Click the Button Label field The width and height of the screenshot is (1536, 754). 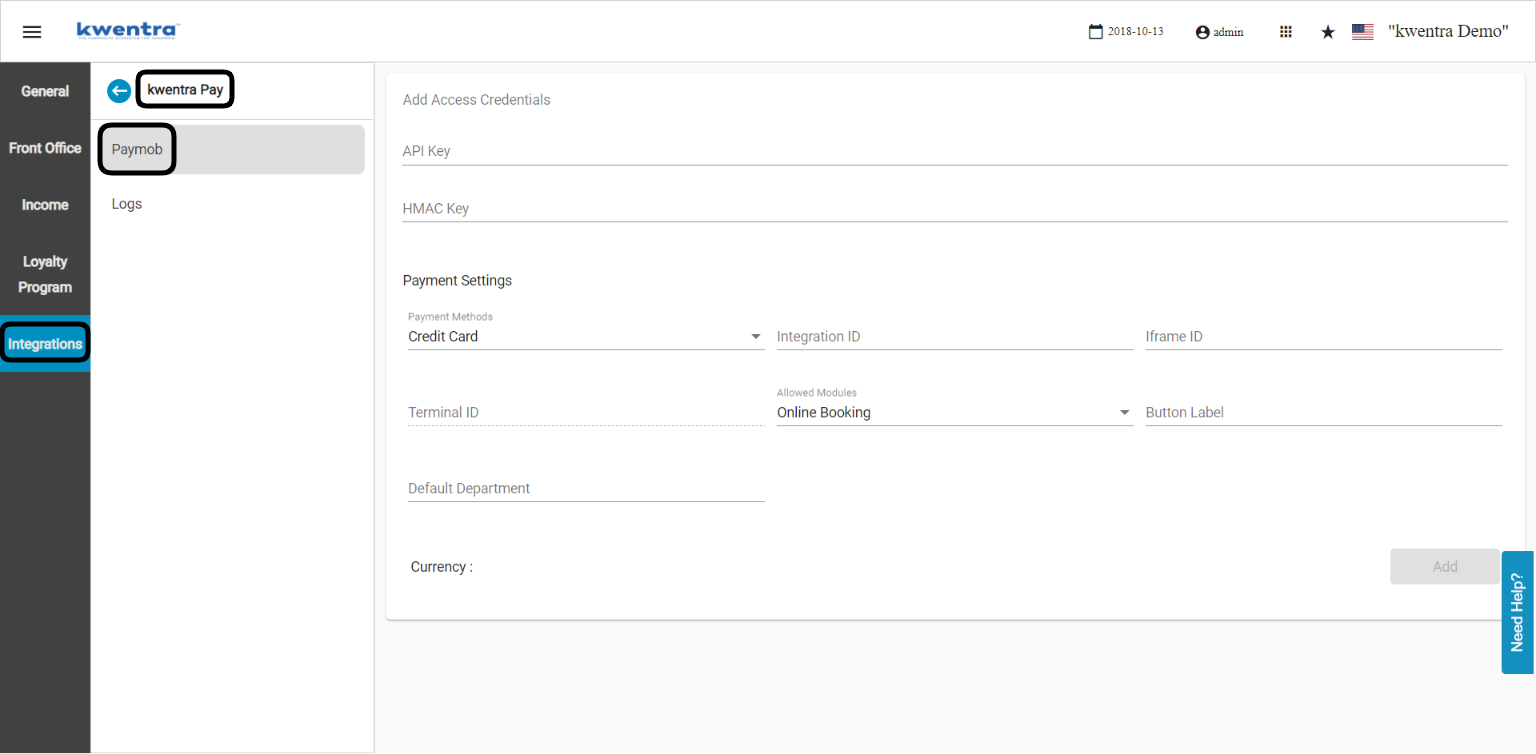click(x=1323, y=413)
